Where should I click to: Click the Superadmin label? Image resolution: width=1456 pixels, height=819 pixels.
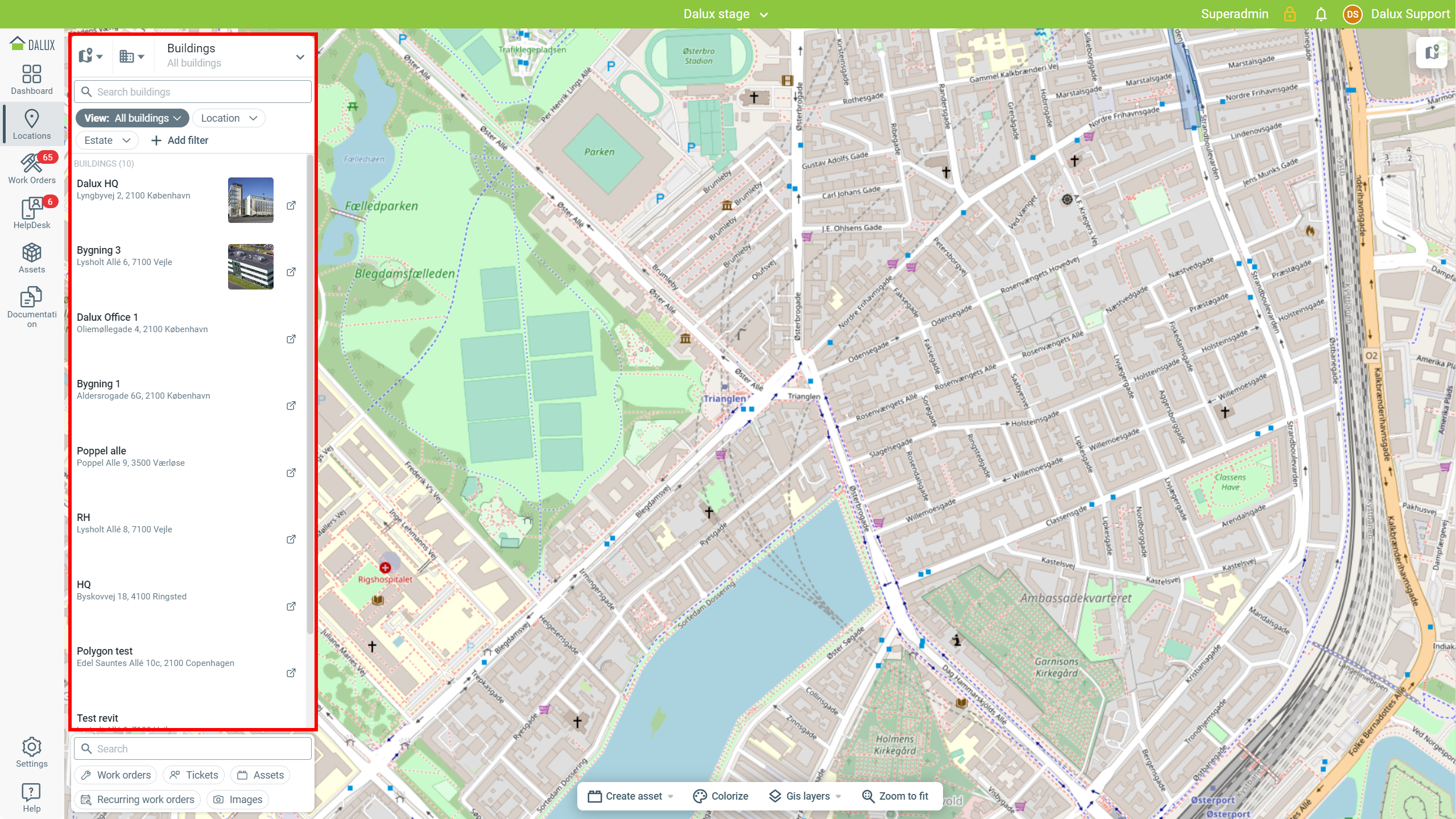[1234, 14]
